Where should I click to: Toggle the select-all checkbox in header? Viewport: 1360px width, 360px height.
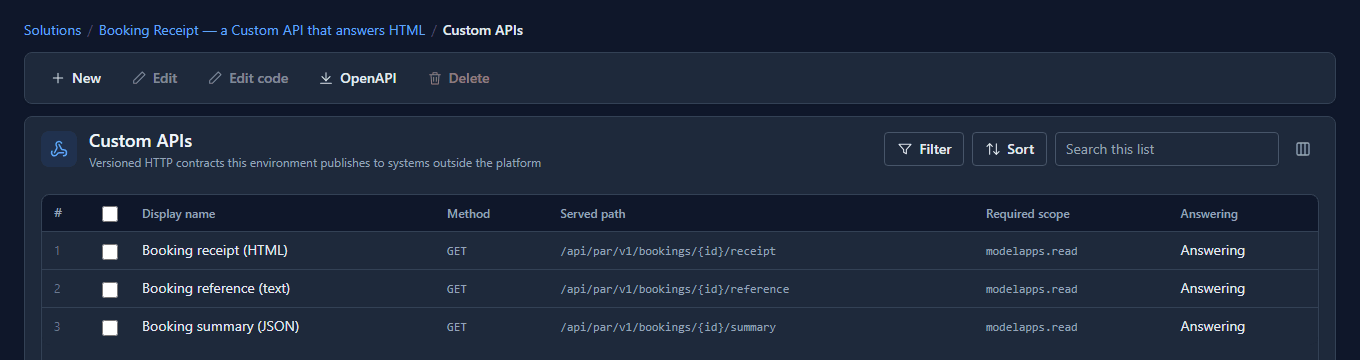pos(110,214)
